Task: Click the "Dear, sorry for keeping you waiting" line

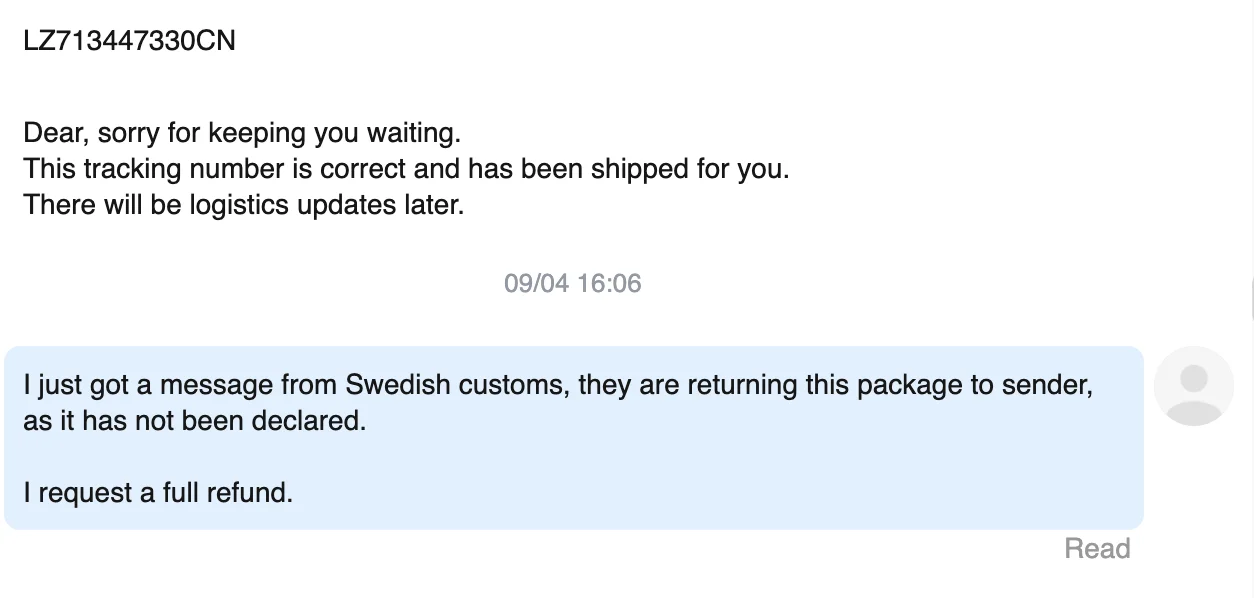Action: point(242,133)
